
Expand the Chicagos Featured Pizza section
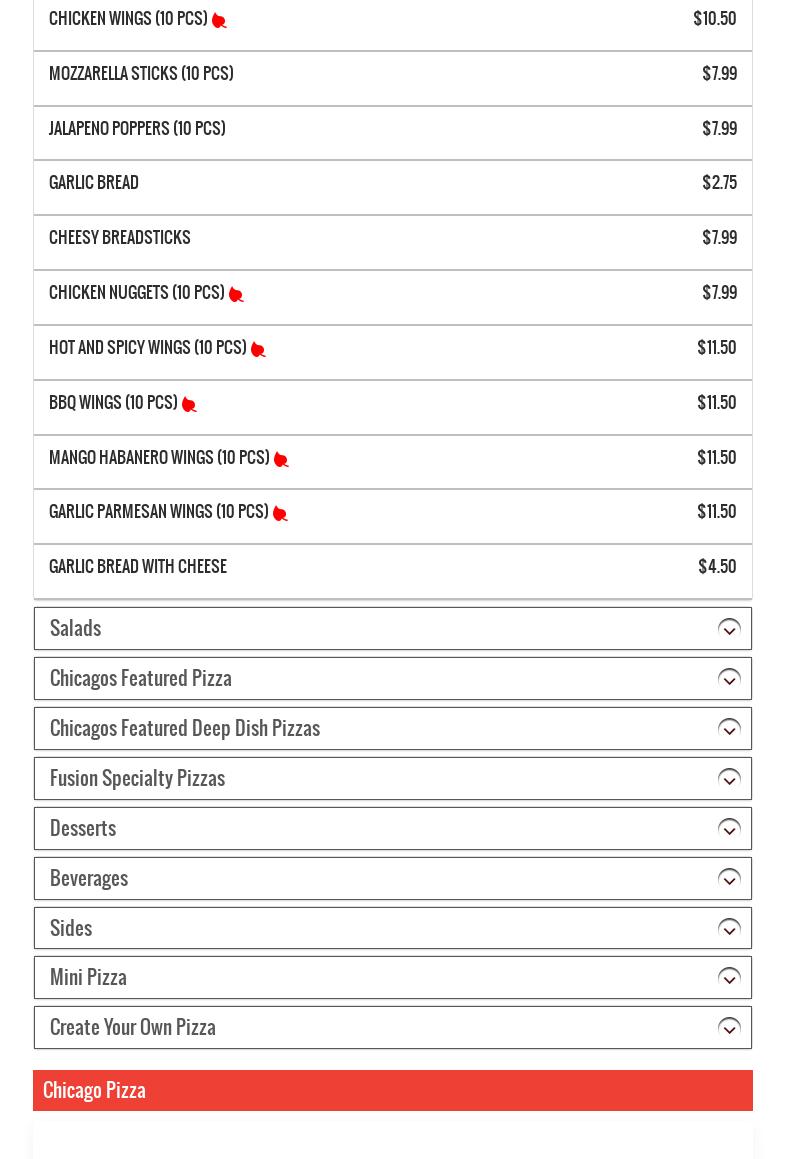[392, 679]
